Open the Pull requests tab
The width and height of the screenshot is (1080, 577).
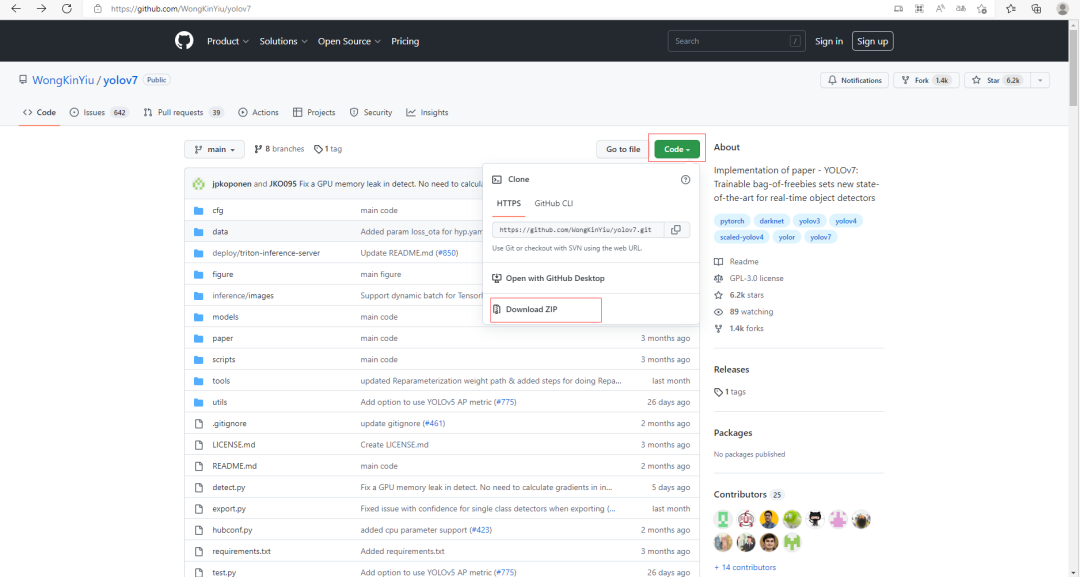pos(184,113)
